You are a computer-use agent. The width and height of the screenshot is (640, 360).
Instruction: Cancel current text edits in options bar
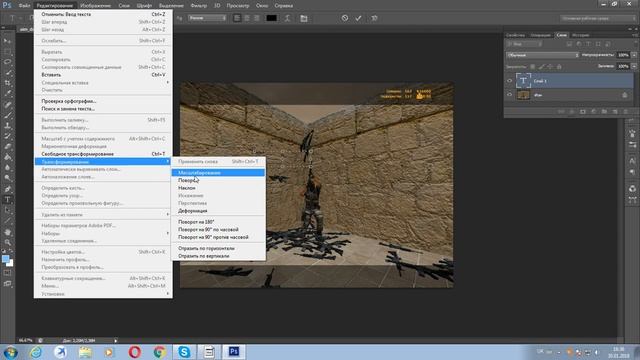point(345,18)
